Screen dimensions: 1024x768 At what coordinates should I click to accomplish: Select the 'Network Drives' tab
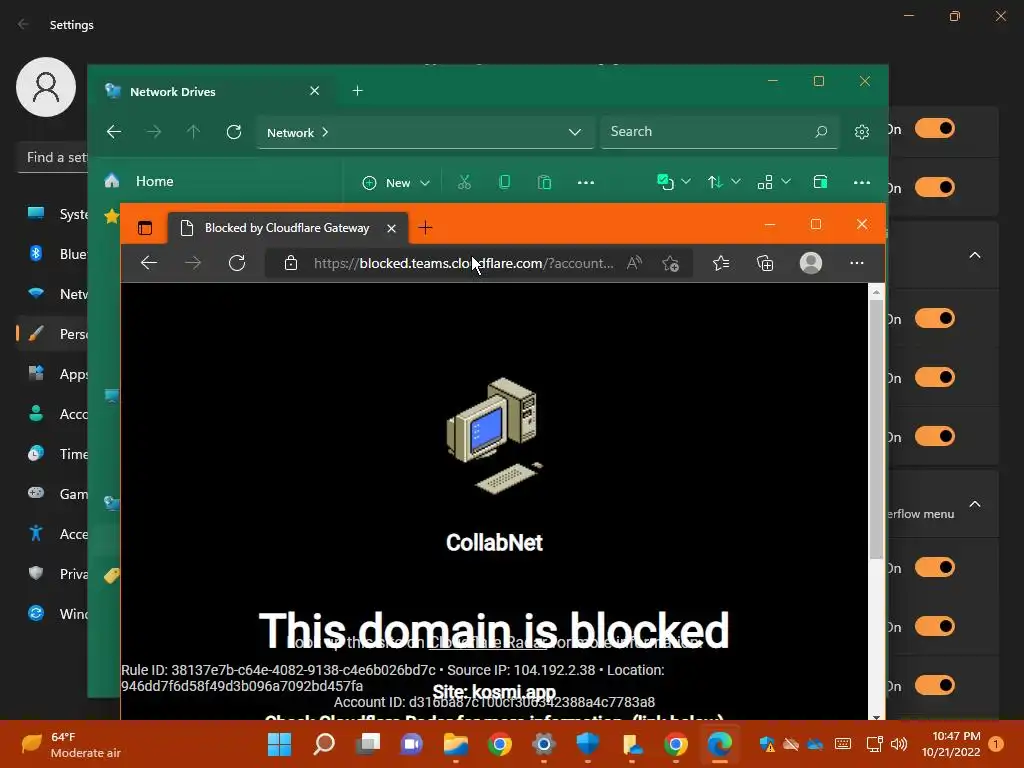coord(212,91)
